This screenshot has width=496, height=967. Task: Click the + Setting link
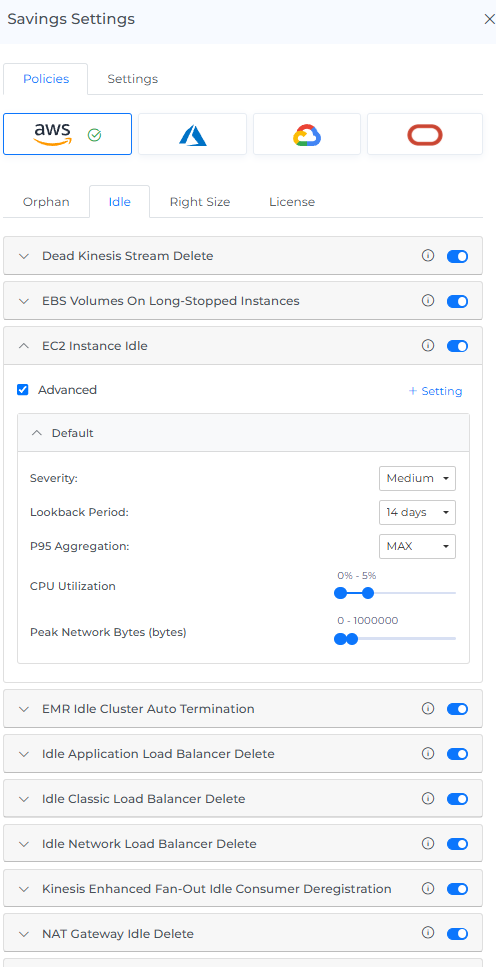436,391
